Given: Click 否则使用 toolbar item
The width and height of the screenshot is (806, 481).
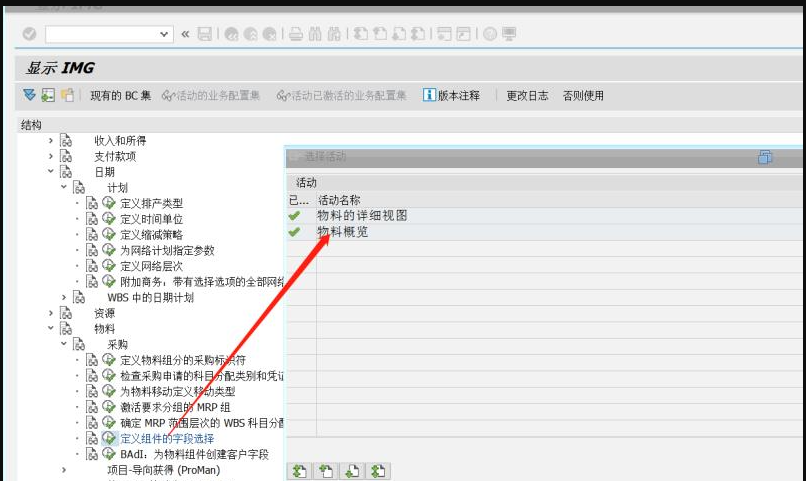Looking at the screenshot, I should [x=583, y=96].
